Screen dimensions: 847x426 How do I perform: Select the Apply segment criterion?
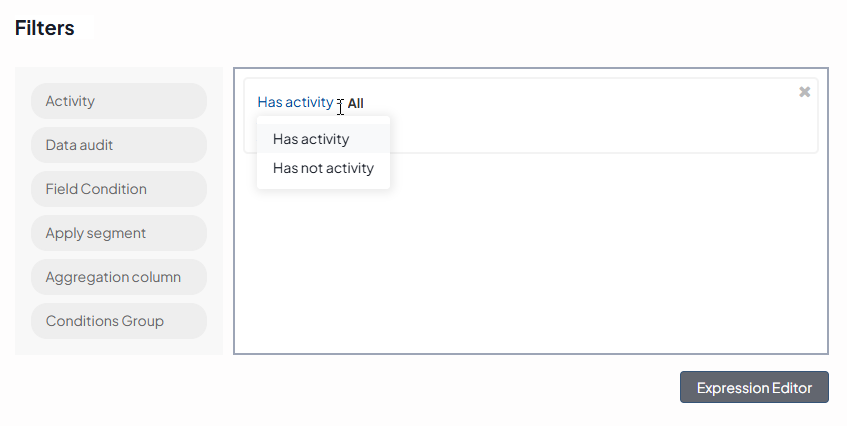(x=119, y=233)
